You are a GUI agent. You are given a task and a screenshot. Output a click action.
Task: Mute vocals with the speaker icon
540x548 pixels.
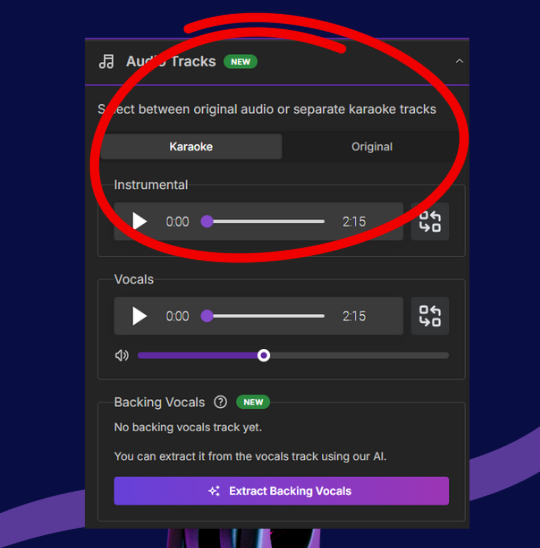tap(122, 355)
